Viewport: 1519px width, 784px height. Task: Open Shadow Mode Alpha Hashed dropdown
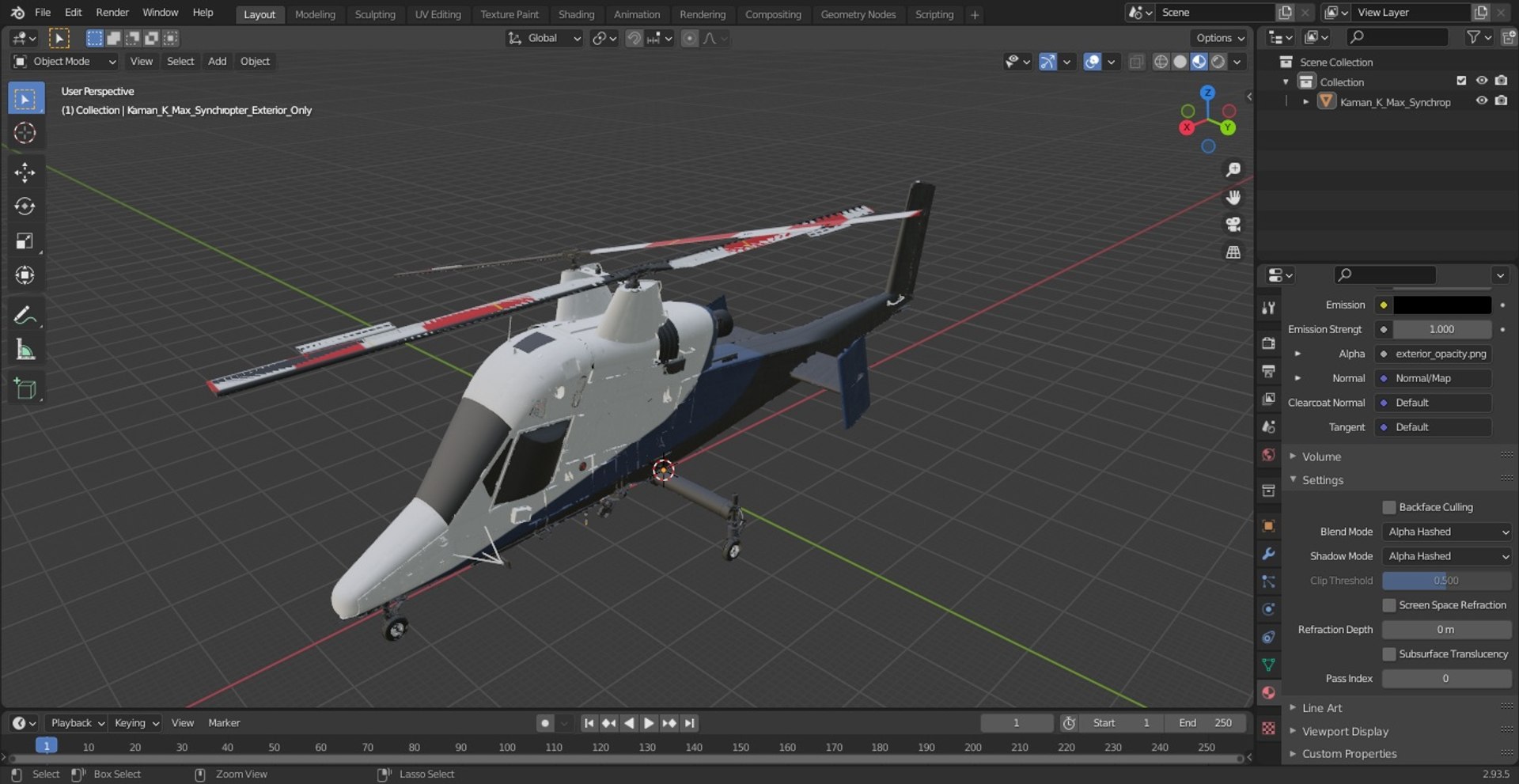pyautogui.click(x=1447, y=556)
